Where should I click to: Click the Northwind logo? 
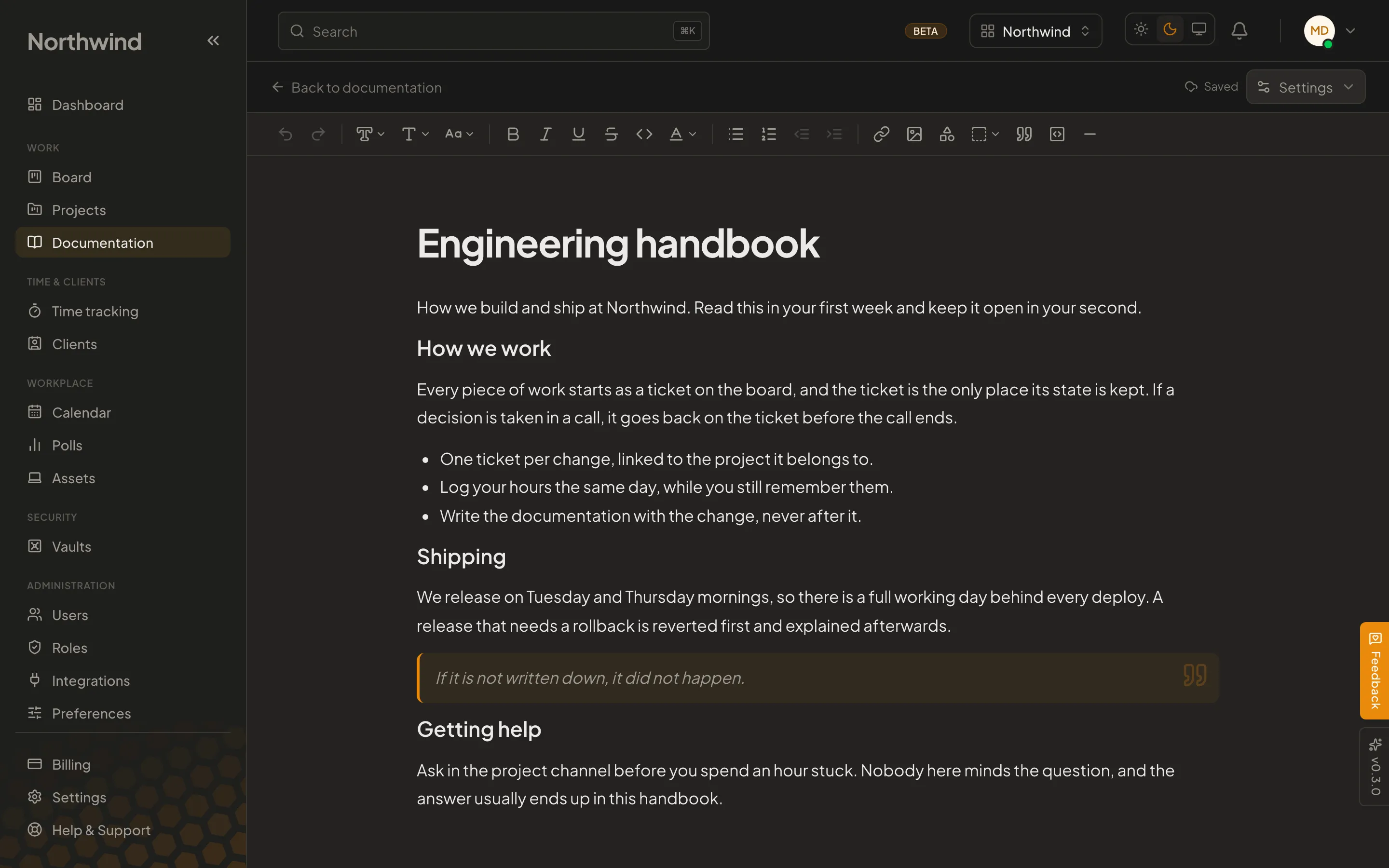[x=84, y=42]
